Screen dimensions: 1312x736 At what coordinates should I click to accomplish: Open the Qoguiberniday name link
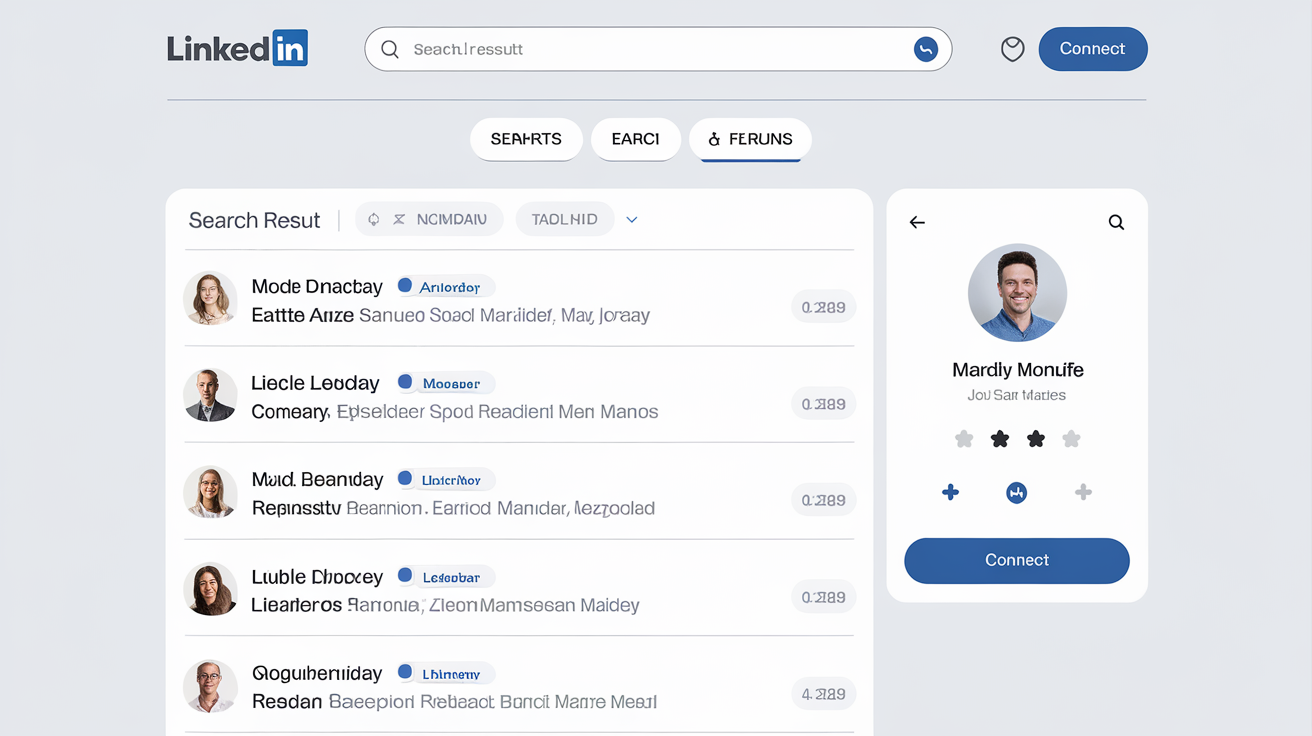[317, 673]
